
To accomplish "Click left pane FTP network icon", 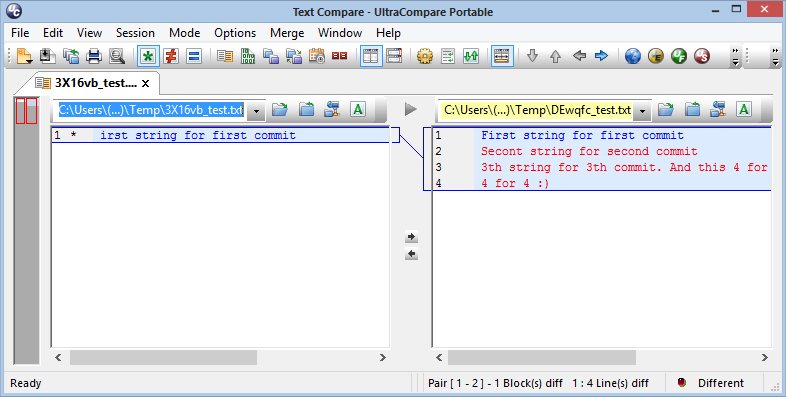I will pyautogui.click(x=332, y=109).
